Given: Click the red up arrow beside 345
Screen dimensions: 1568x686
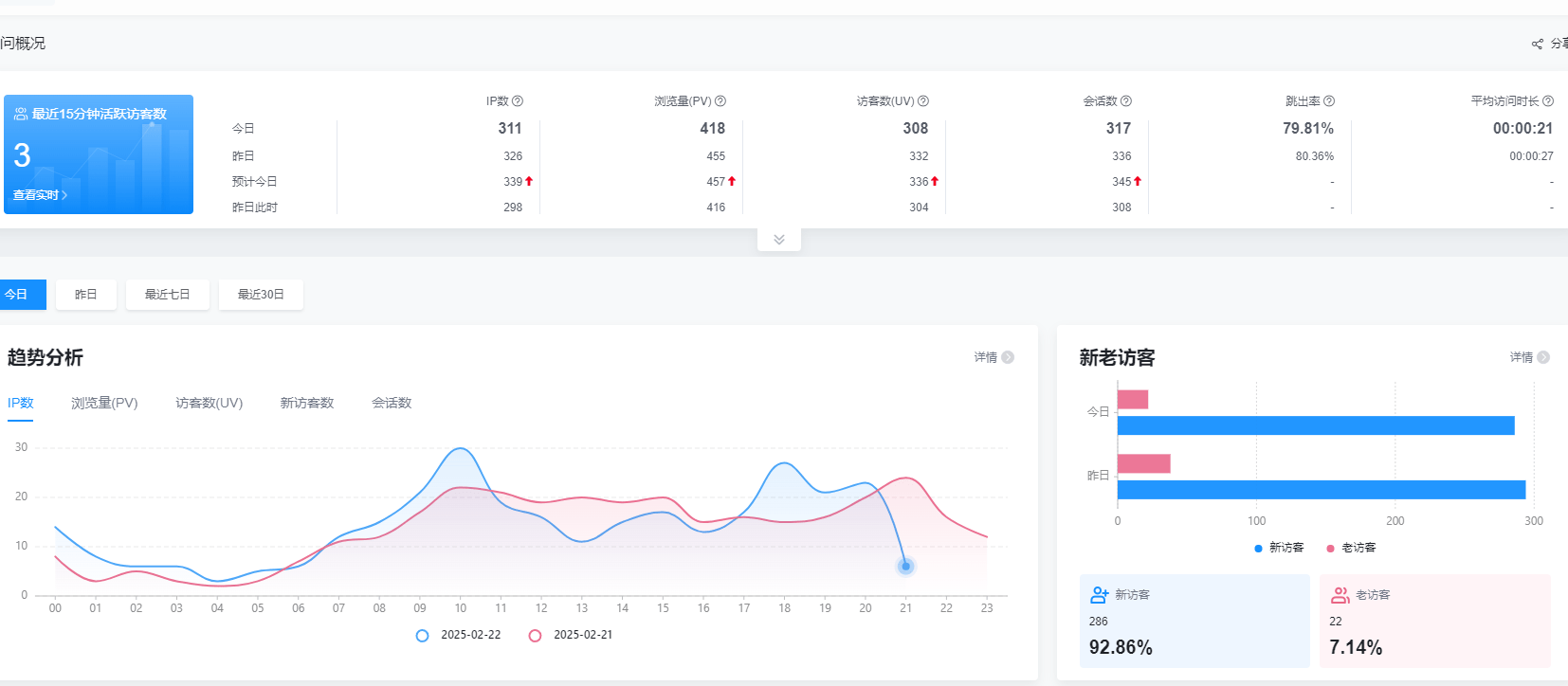Looking at the screenshot, I should coord(1138,181).
